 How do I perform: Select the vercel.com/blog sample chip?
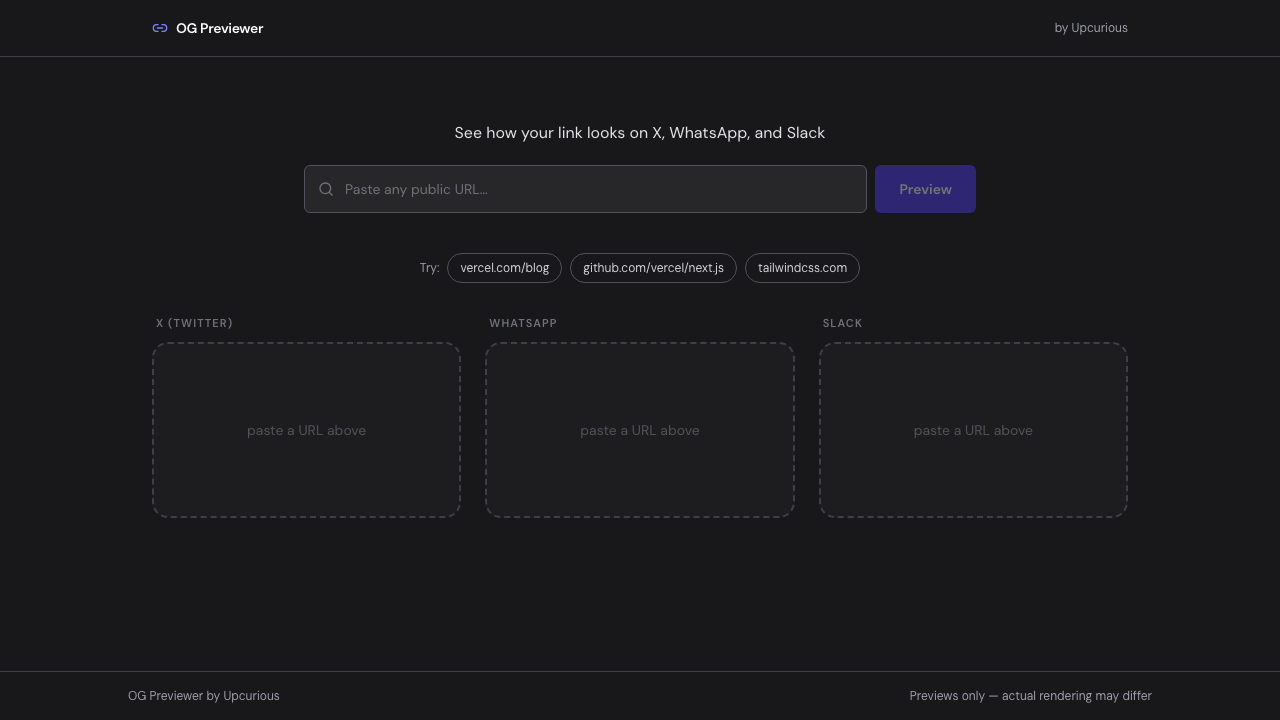(x=504, y=268)
